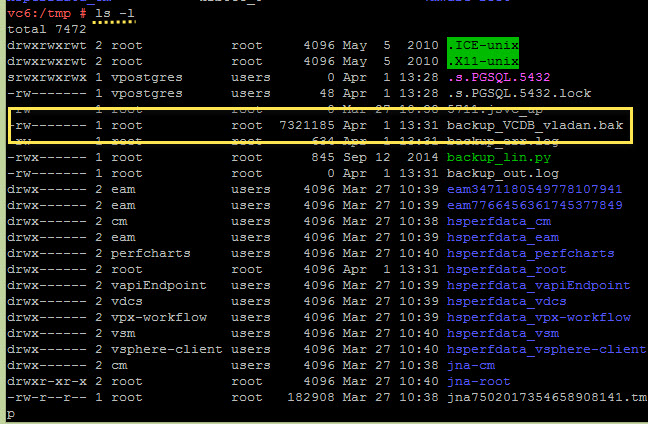
Task: Select the 'vapiEndpoint' owner name
Action: [x=158, y=286]
